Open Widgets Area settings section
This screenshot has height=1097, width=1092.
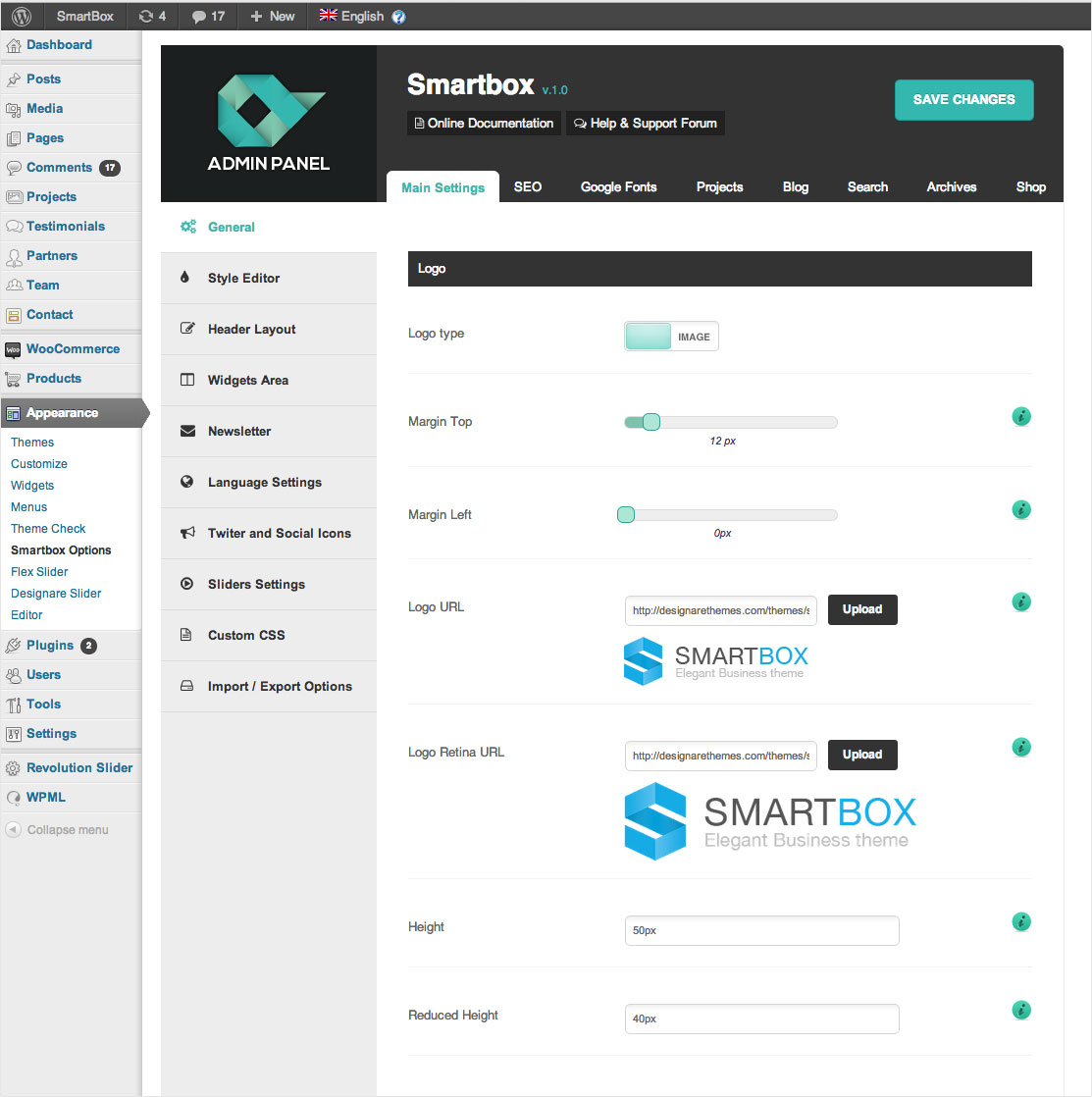tap(269, 380)
